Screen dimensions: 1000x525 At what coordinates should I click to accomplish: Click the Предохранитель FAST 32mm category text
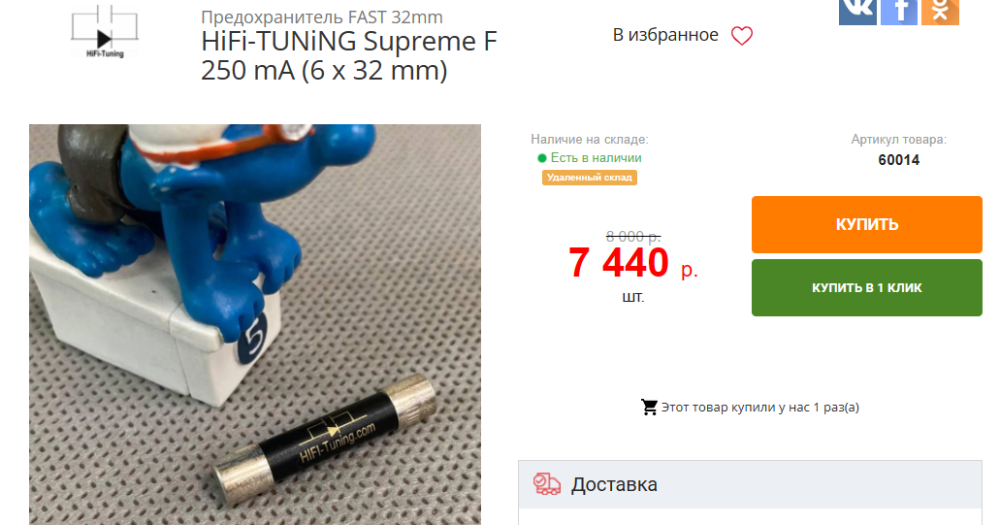pos(321,17)
